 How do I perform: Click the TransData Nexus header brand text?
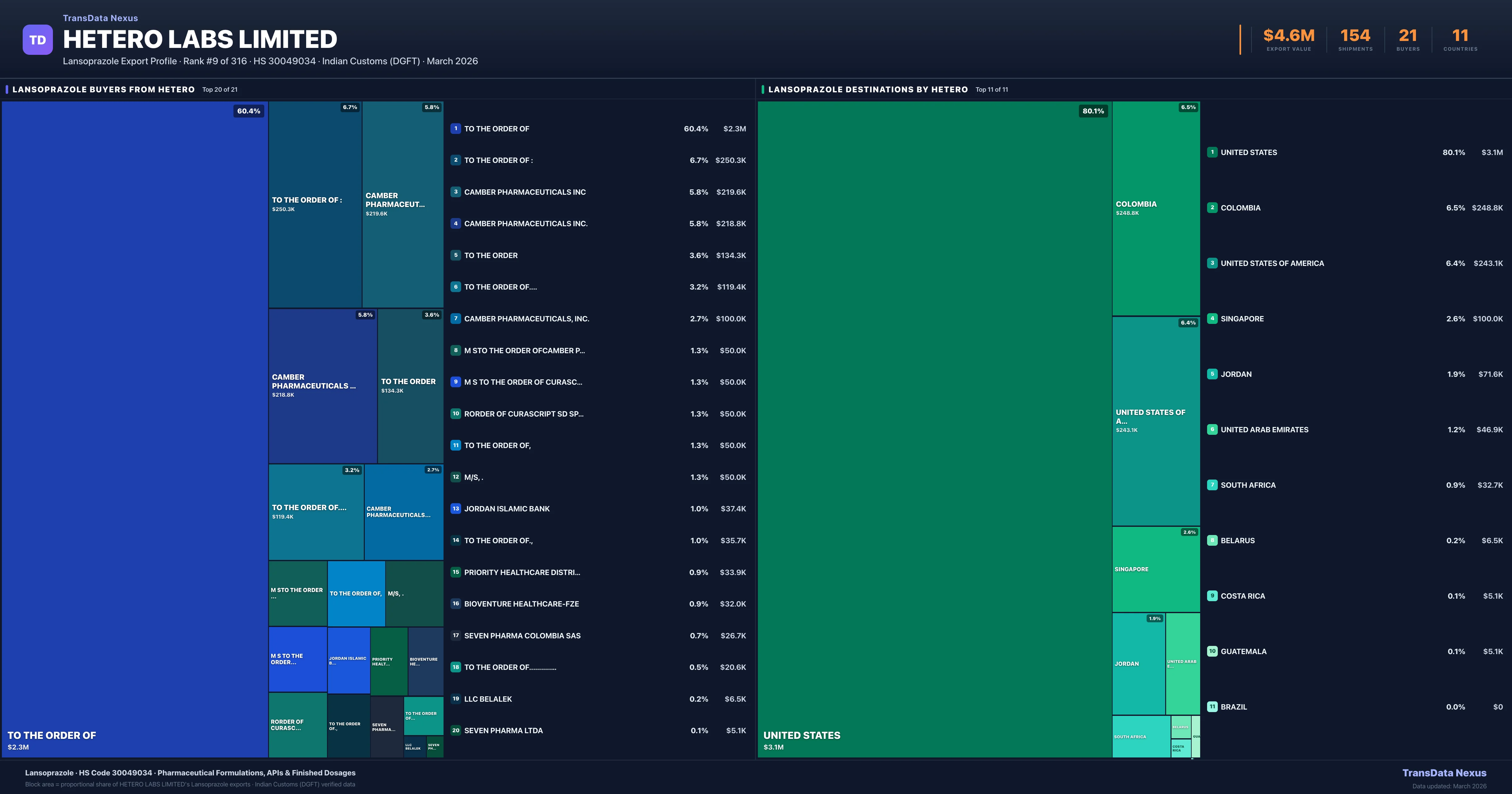(100, 18)
